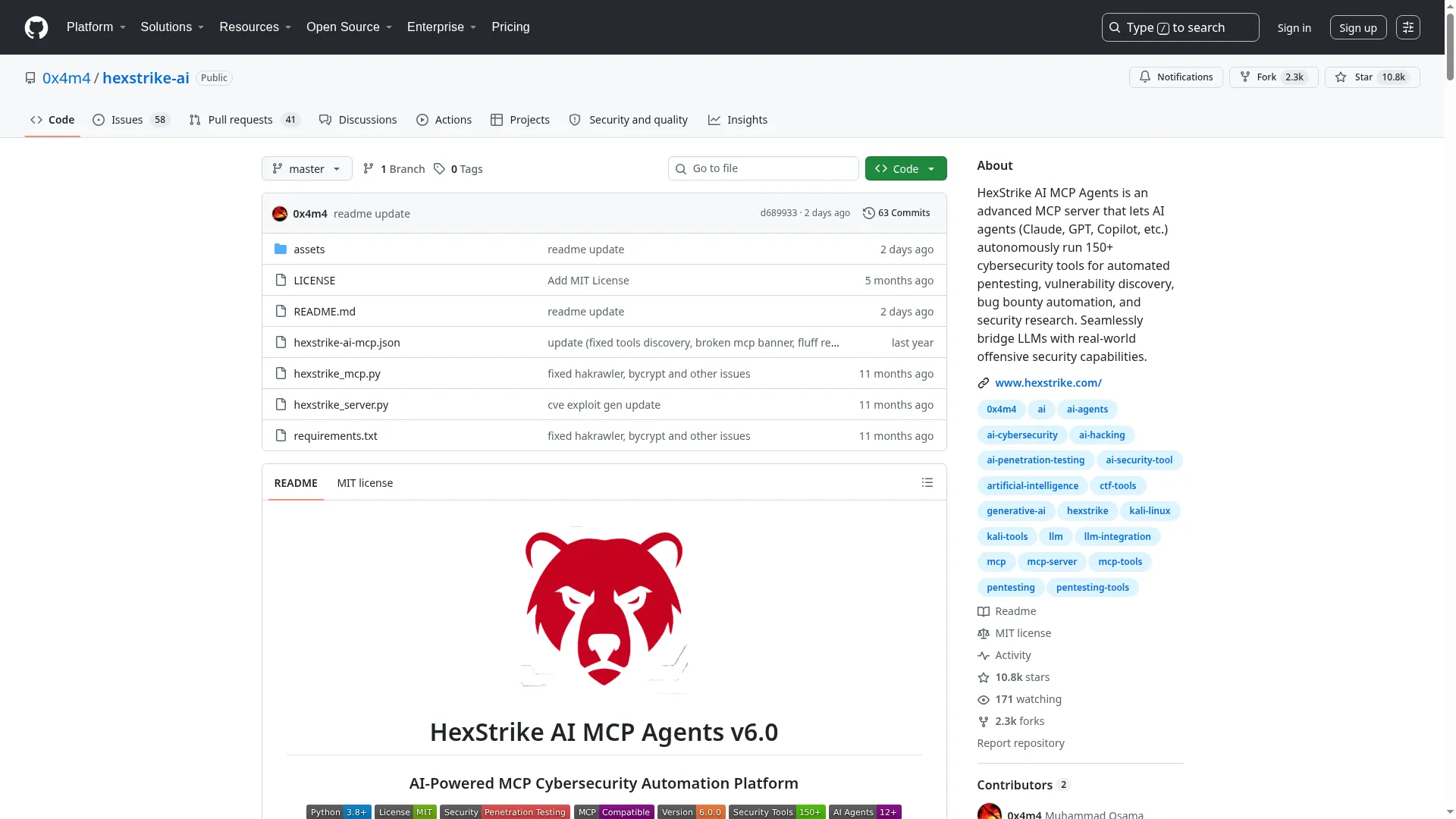The width and height of the screenshot is (1456, 819).
Task: Open appearance settings icon in header
Action: coord(1407,27)
